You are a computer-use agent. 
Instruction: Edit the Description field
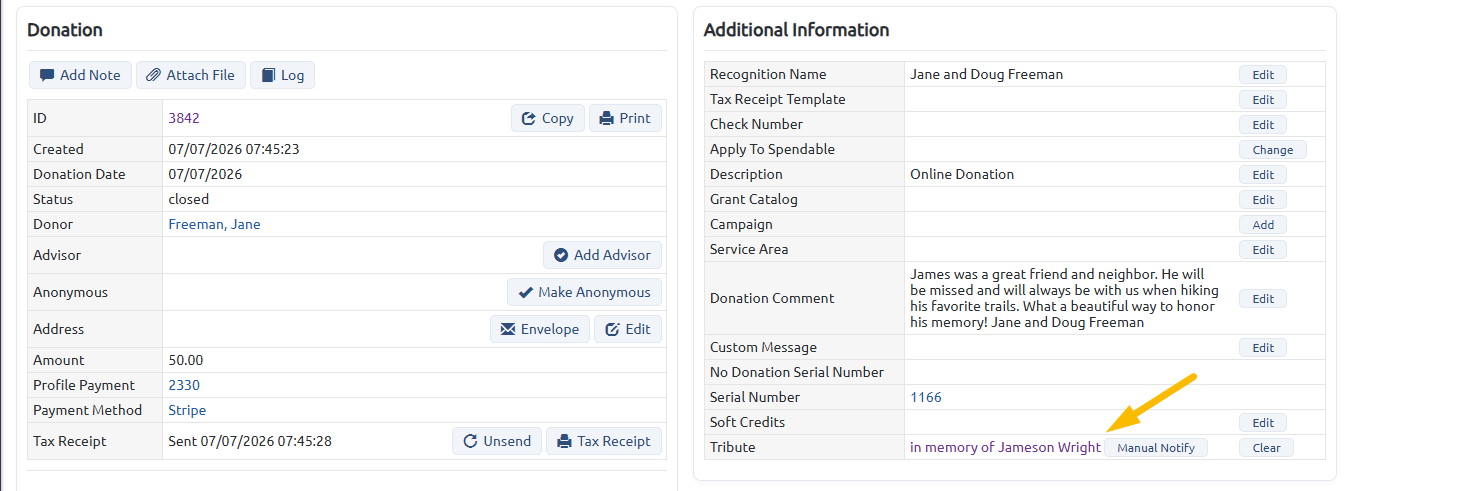[1263, 175]
